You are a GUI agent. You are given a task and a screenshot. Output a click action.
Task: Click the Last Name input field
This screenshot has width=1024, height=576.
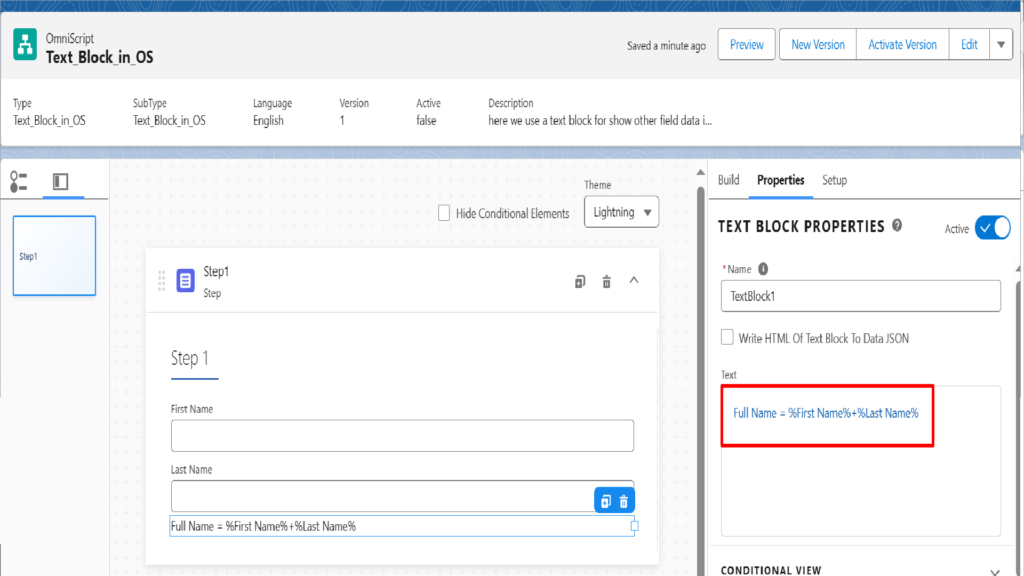(402, 496)
